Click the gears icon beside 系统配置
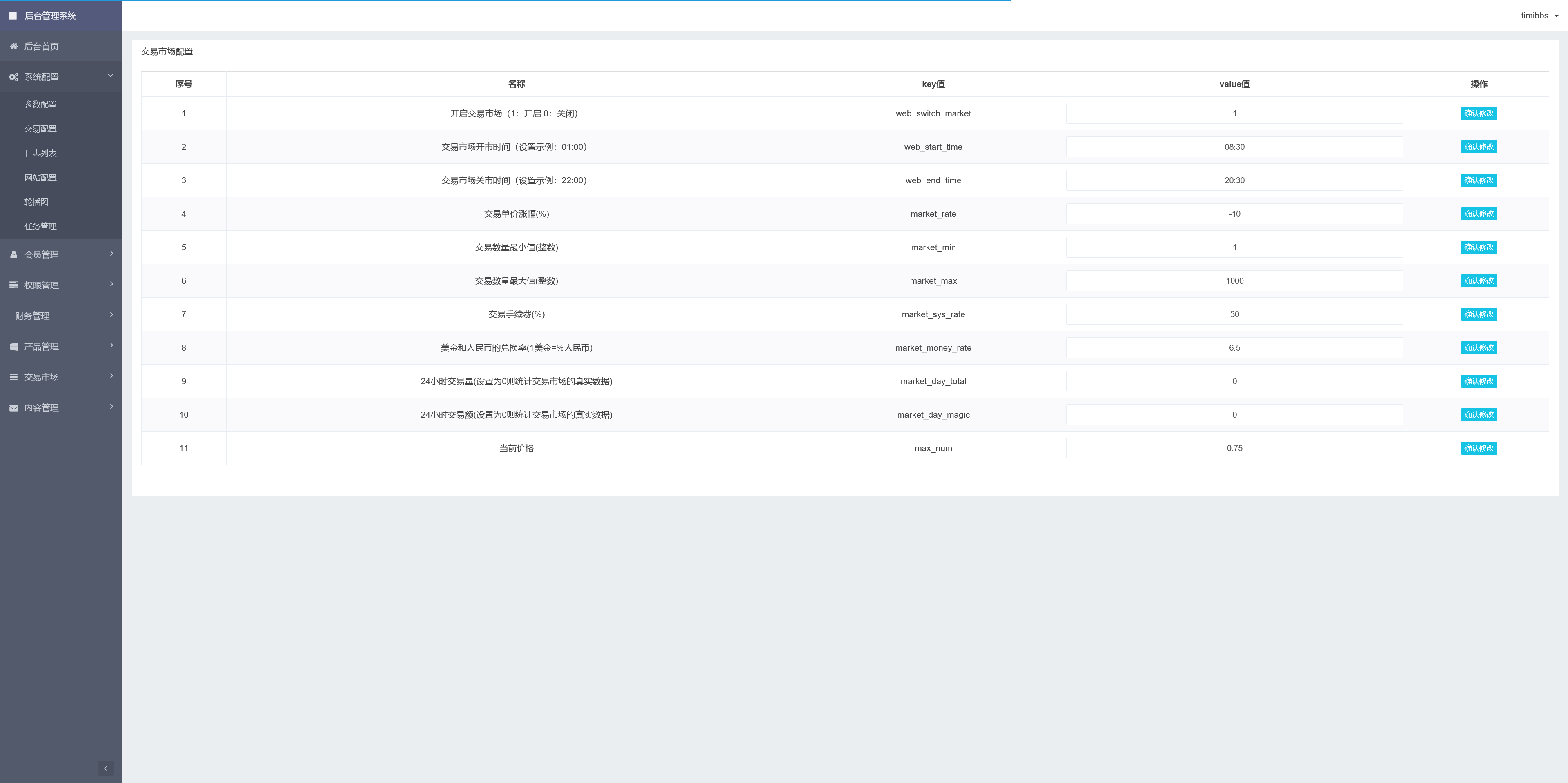The image size is (1568, 783). click(x=13, y=77)
